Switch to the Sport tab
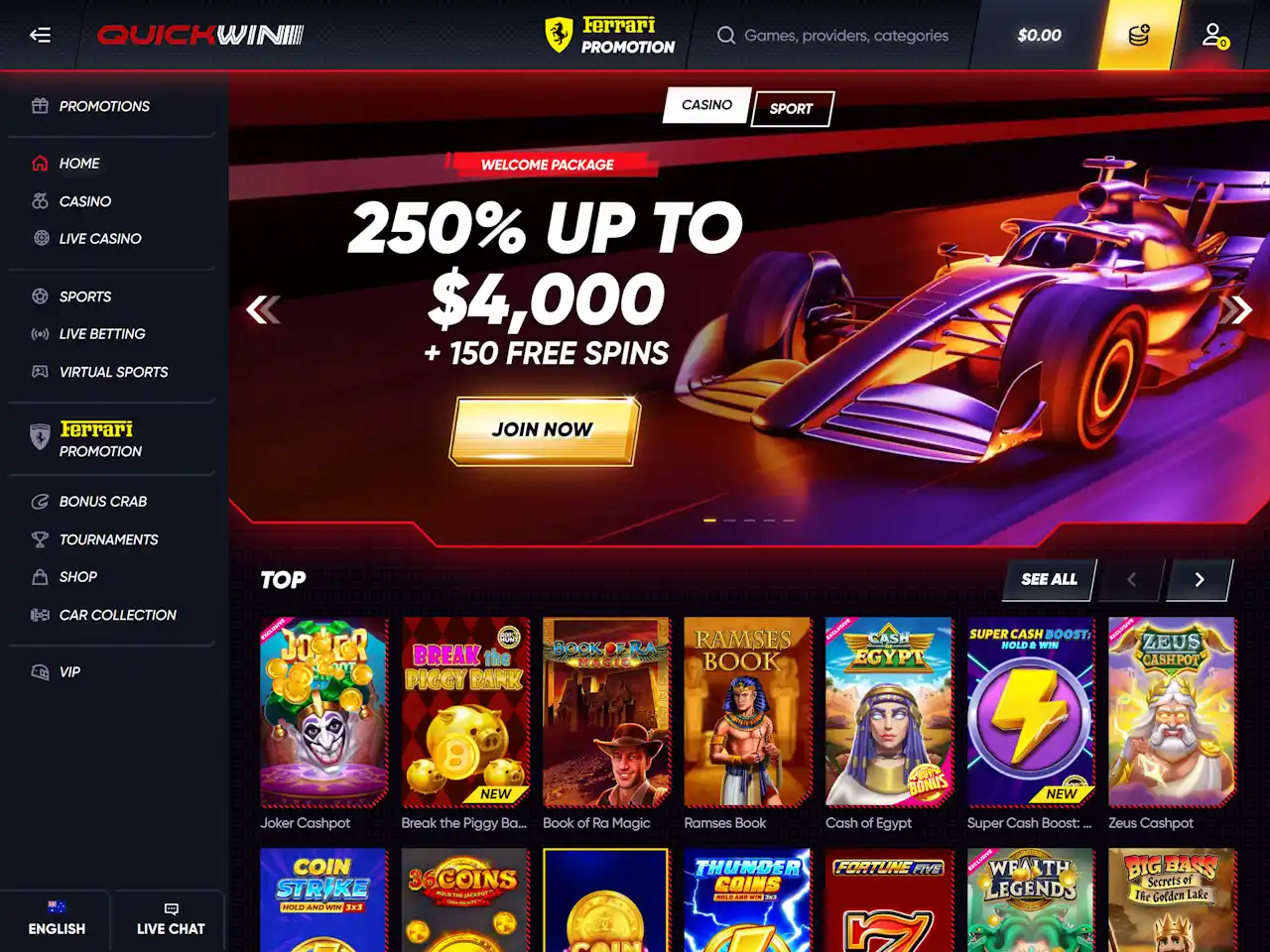The width and height of the screenshot is (1270, 952). [792, 109]
